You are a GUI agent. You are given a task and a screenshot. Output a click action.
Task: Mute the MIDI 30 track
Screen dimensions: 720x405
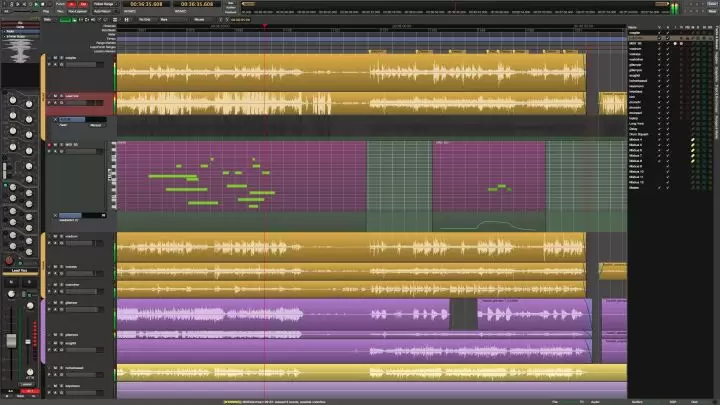(55, 144)
